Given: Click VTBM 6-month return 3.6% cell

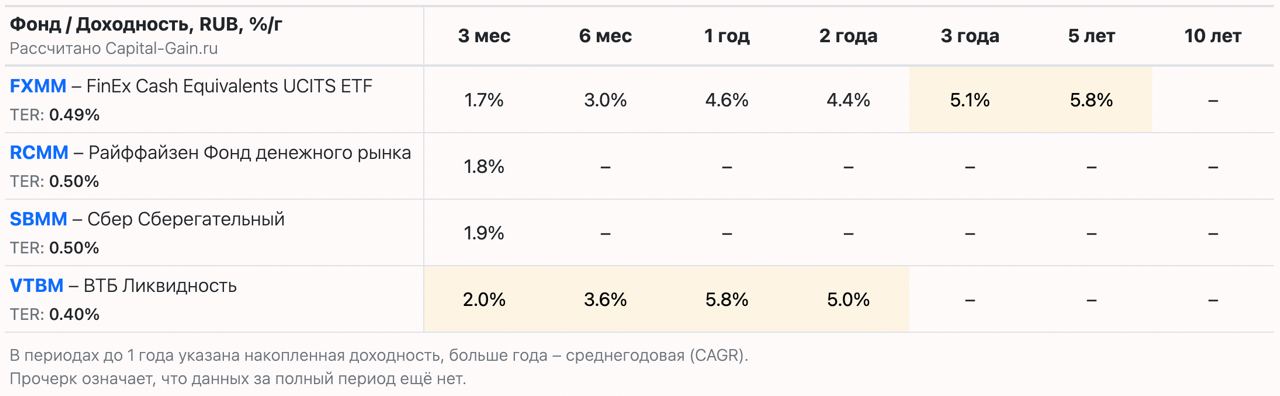Looking at the screenshot, I should 605,299.
